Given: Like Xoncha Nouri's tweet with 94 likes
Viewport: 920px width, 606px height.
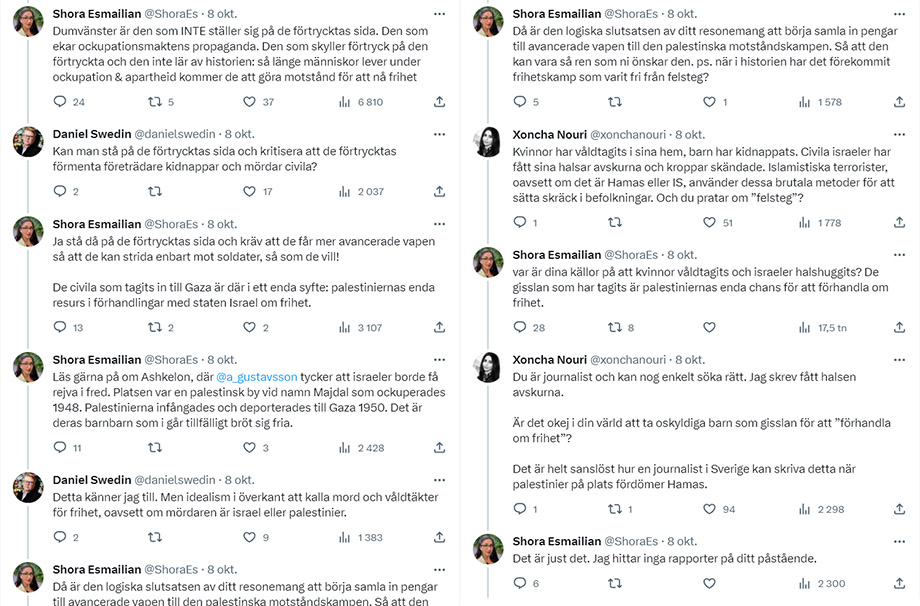Looking at the screenshot, I should pos(710,509).
